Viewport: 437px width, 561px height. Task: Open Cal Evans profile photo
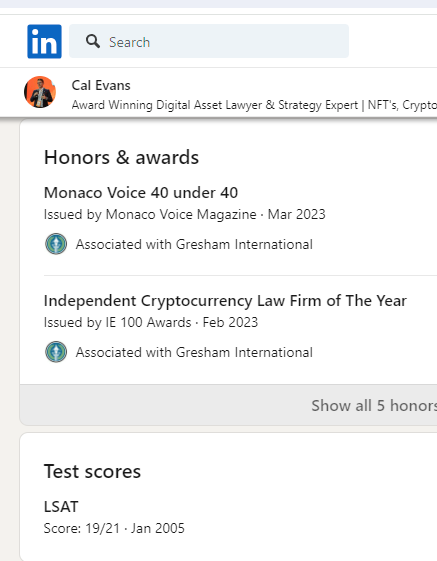pos(40,92)
